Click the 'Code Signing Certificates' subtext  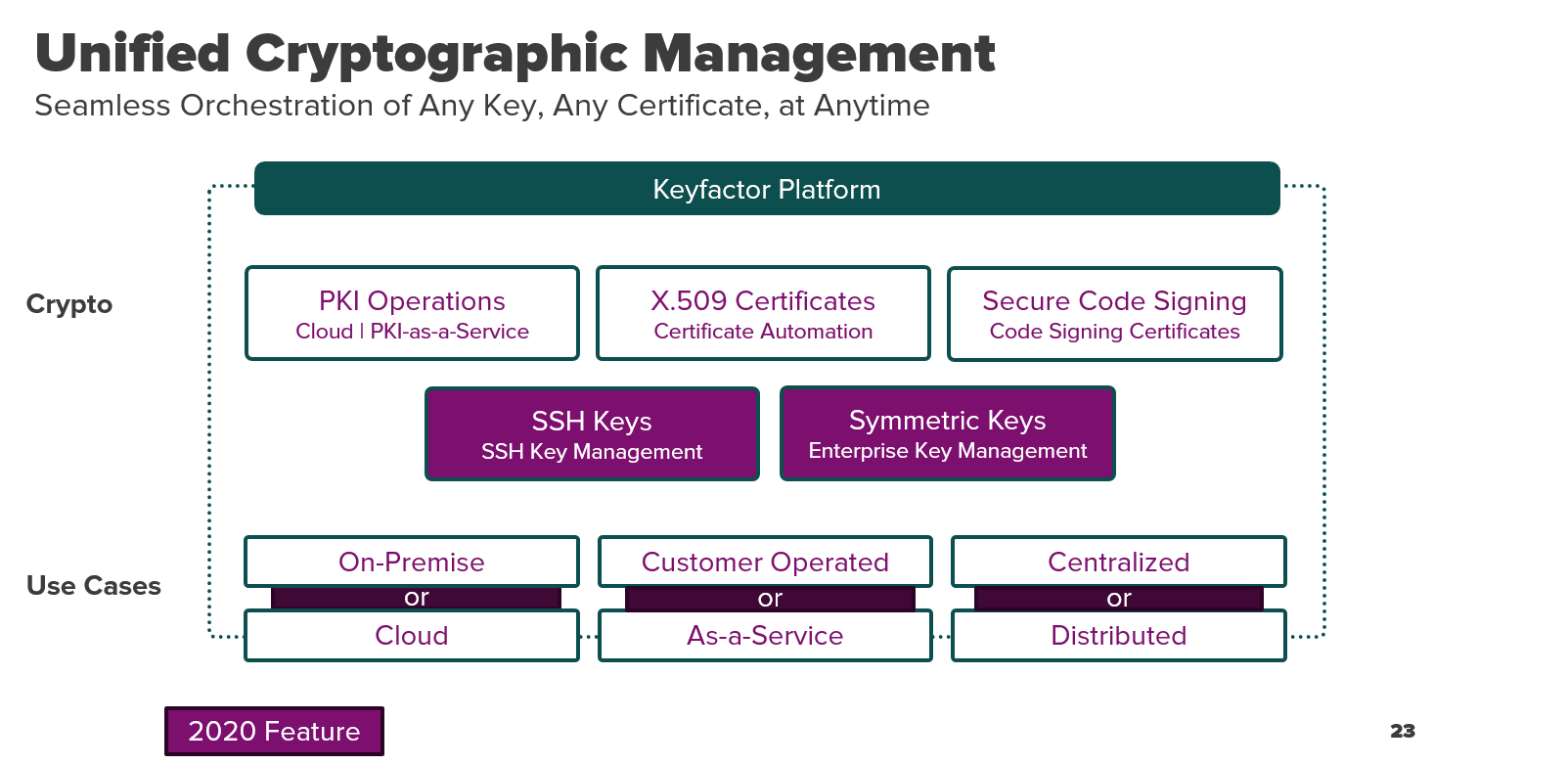(x=1114, y=332)
